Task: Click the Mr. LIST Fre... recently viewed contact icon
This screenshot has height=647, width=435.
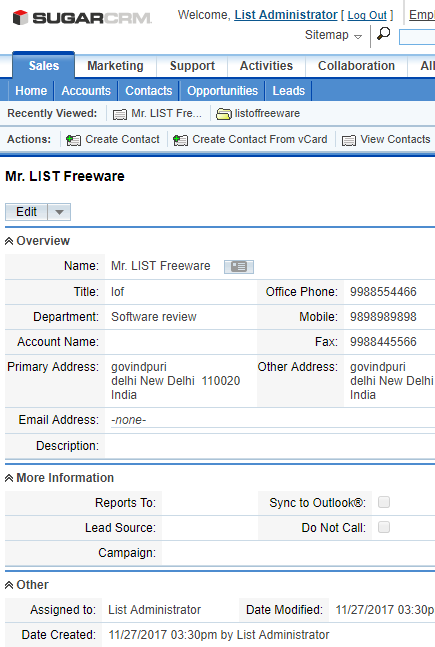Action: coord(120,114)
